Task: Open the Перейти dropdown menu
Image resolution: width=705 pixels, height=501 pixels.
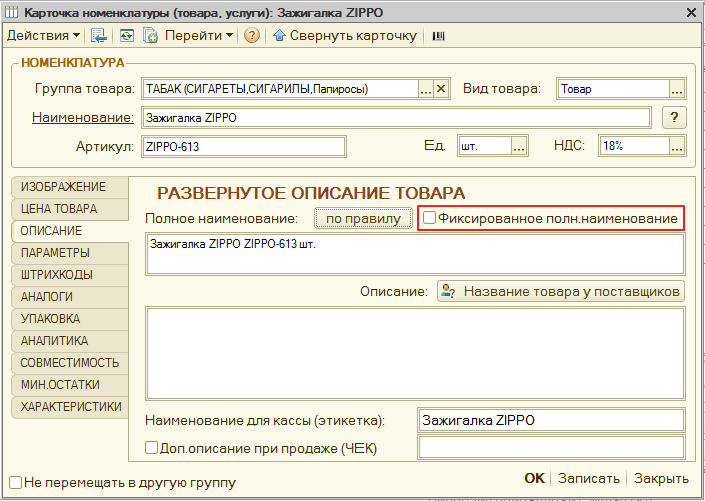Action: click(199, 36)
